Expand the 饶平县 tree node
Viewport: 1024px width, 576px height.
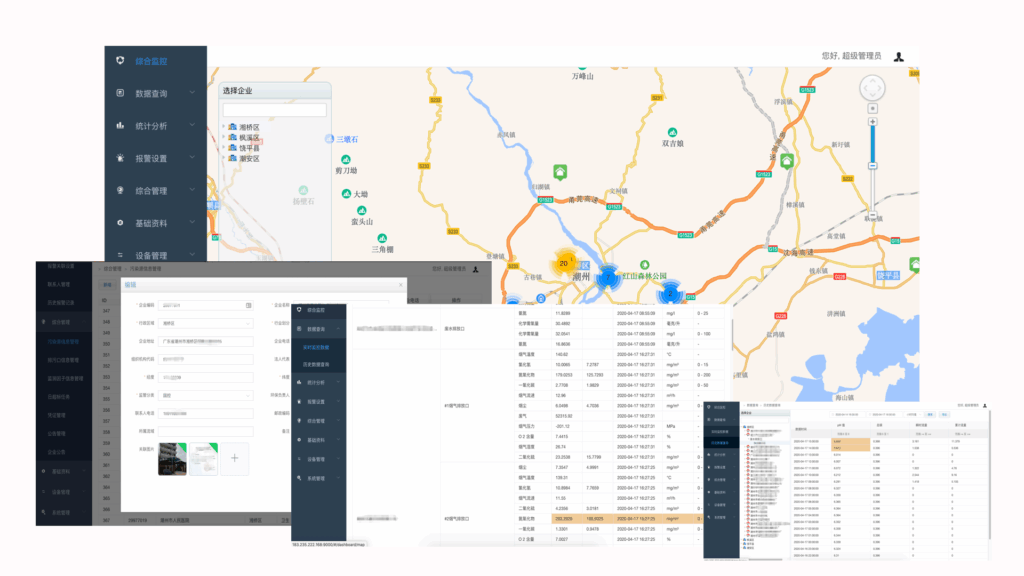click(x=223, y=148)
